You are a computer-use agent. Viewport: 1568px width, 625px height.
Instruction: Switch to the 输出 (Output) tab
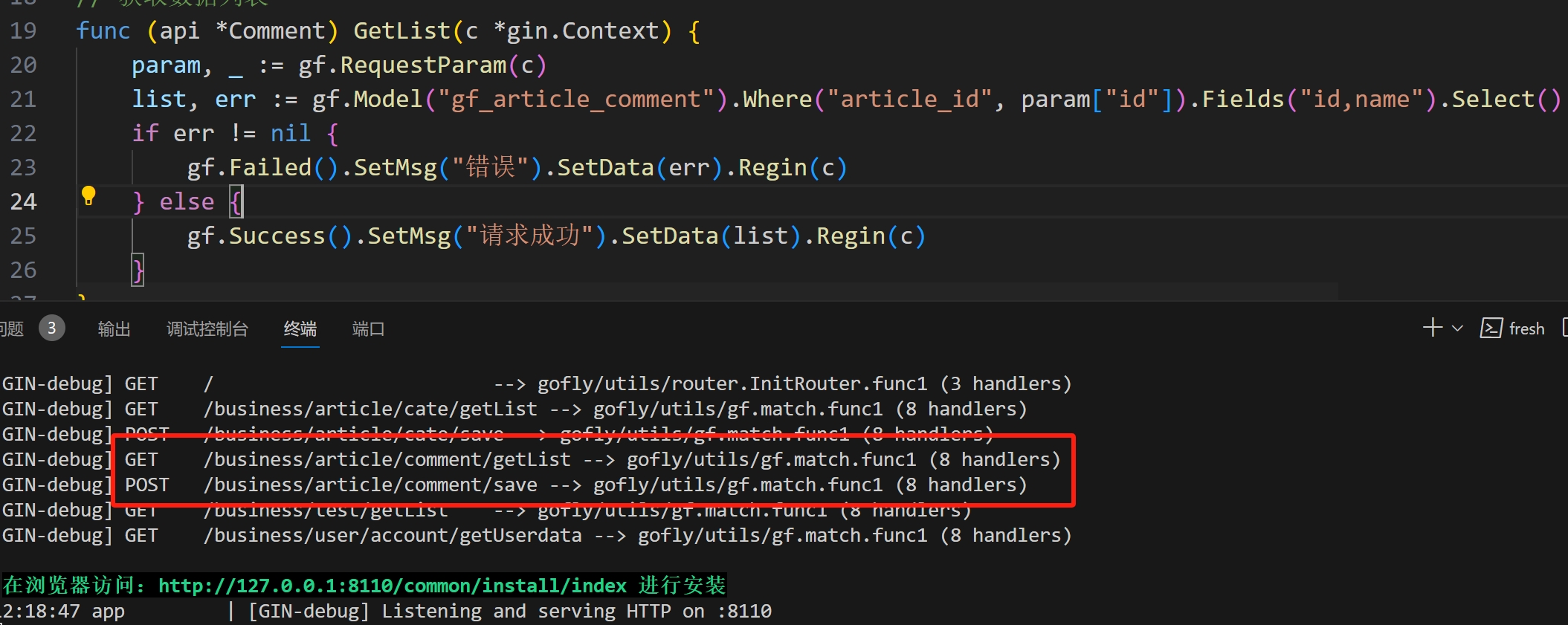tap(114, 328)
